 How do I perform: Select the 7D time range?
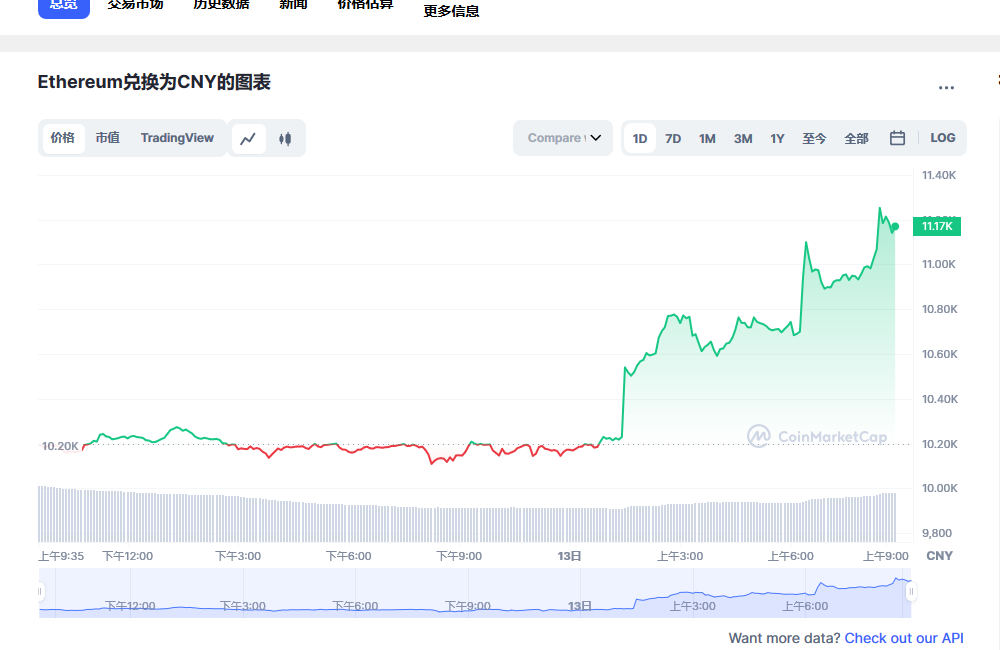click(x=673, y=139)
